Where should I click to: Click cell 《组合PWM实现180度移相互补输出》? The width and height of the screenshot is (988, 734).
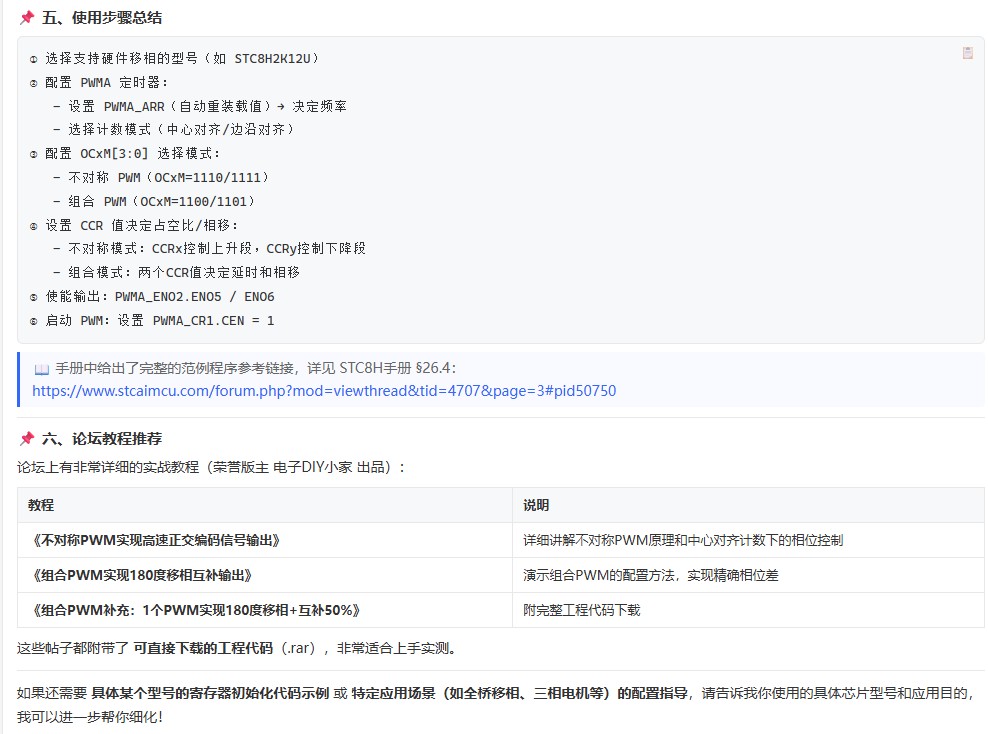[x=265, y=575]
